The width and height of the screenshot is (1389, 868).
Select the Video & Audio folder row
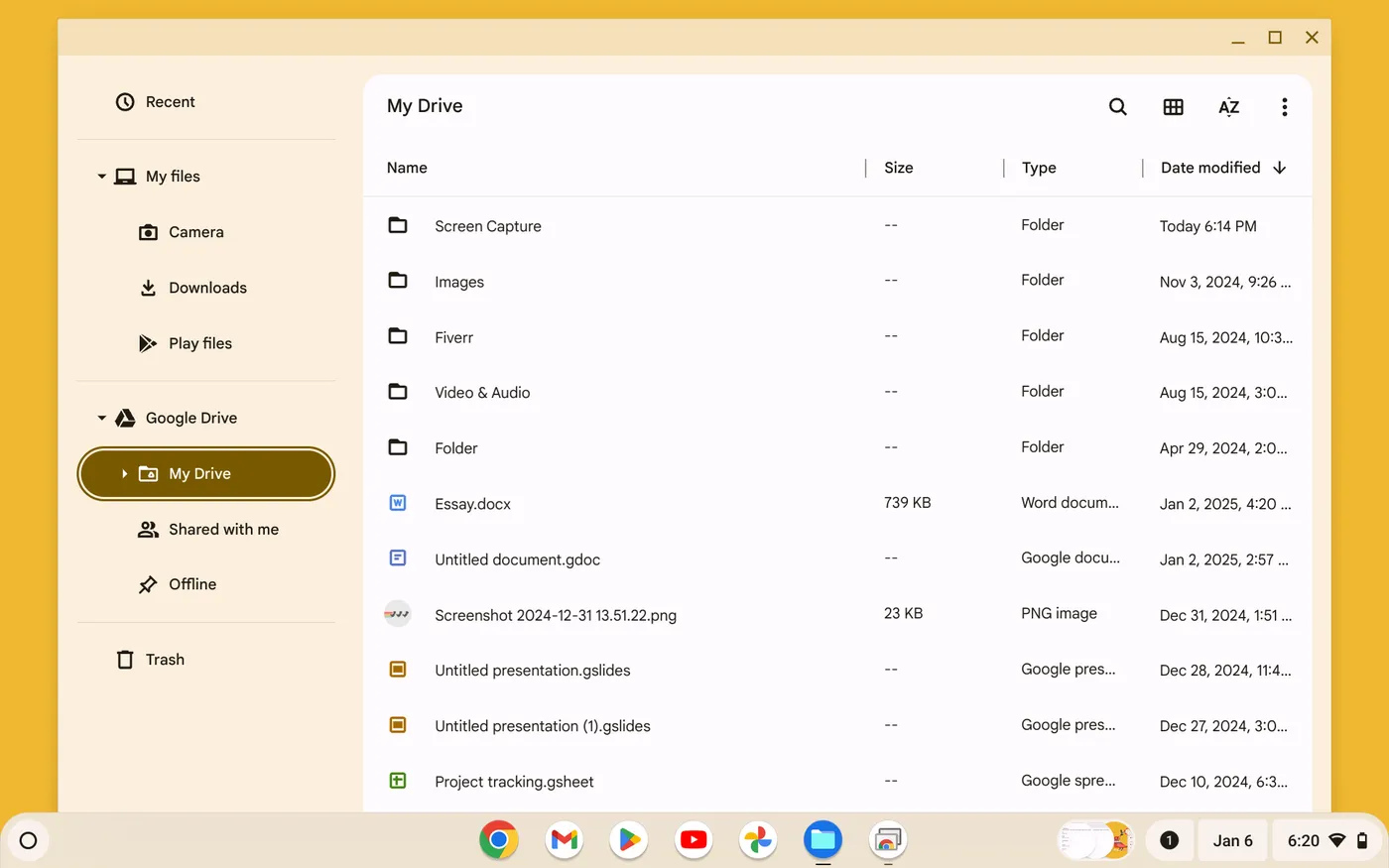pyautogui.click(x=837, y=393)
